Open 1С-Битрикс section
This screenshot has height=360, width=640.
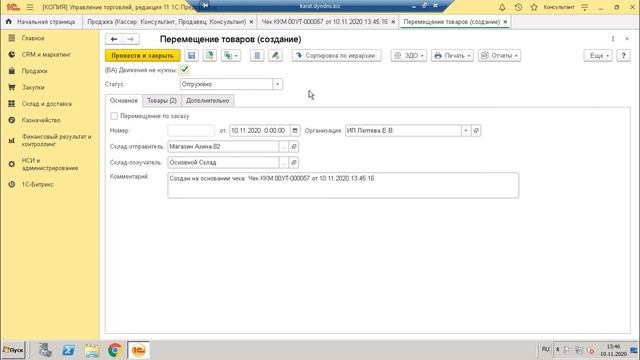38,184
